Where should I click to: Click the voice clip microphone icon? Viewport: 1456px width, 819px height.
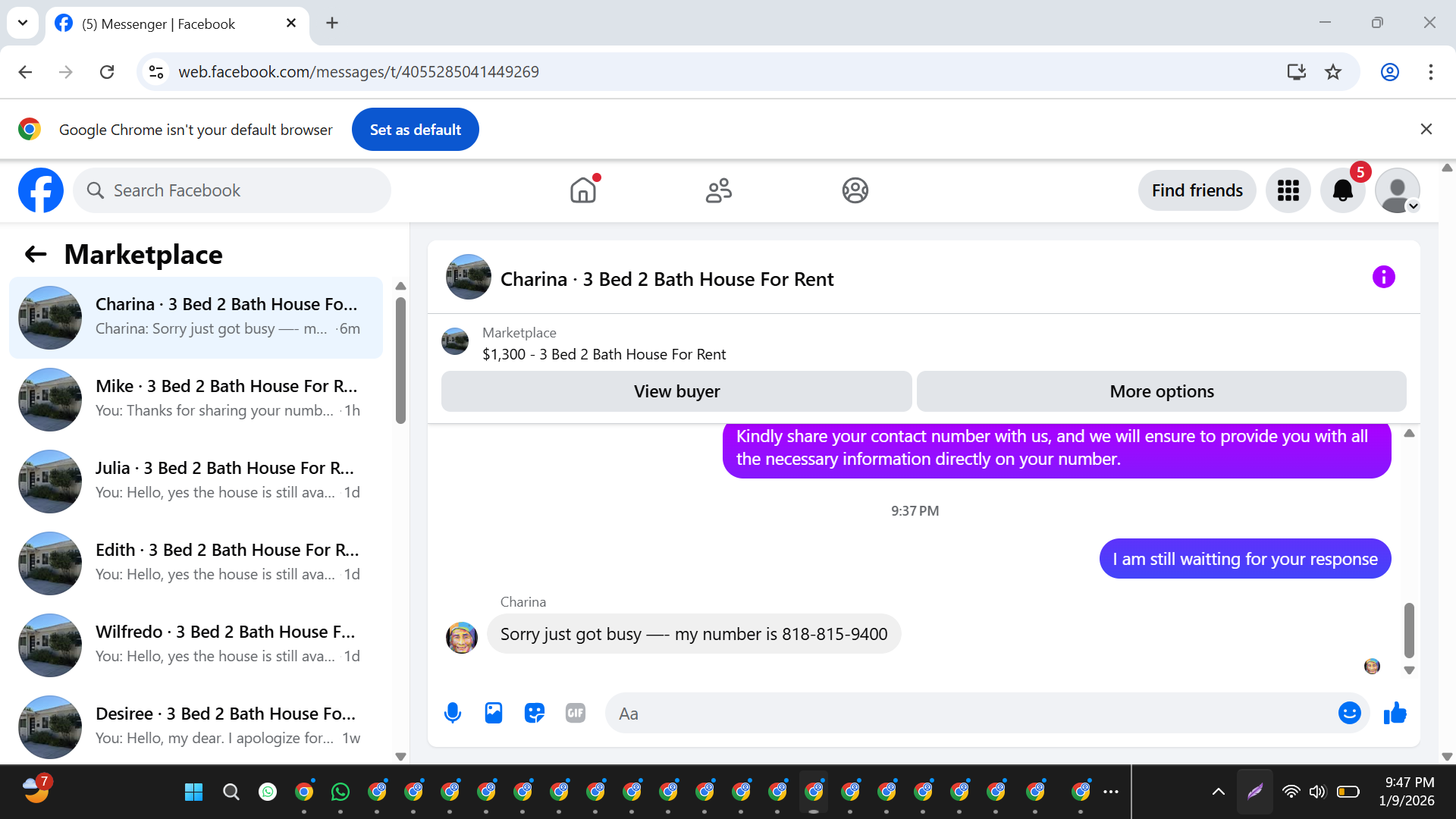[x=453, y=713]
